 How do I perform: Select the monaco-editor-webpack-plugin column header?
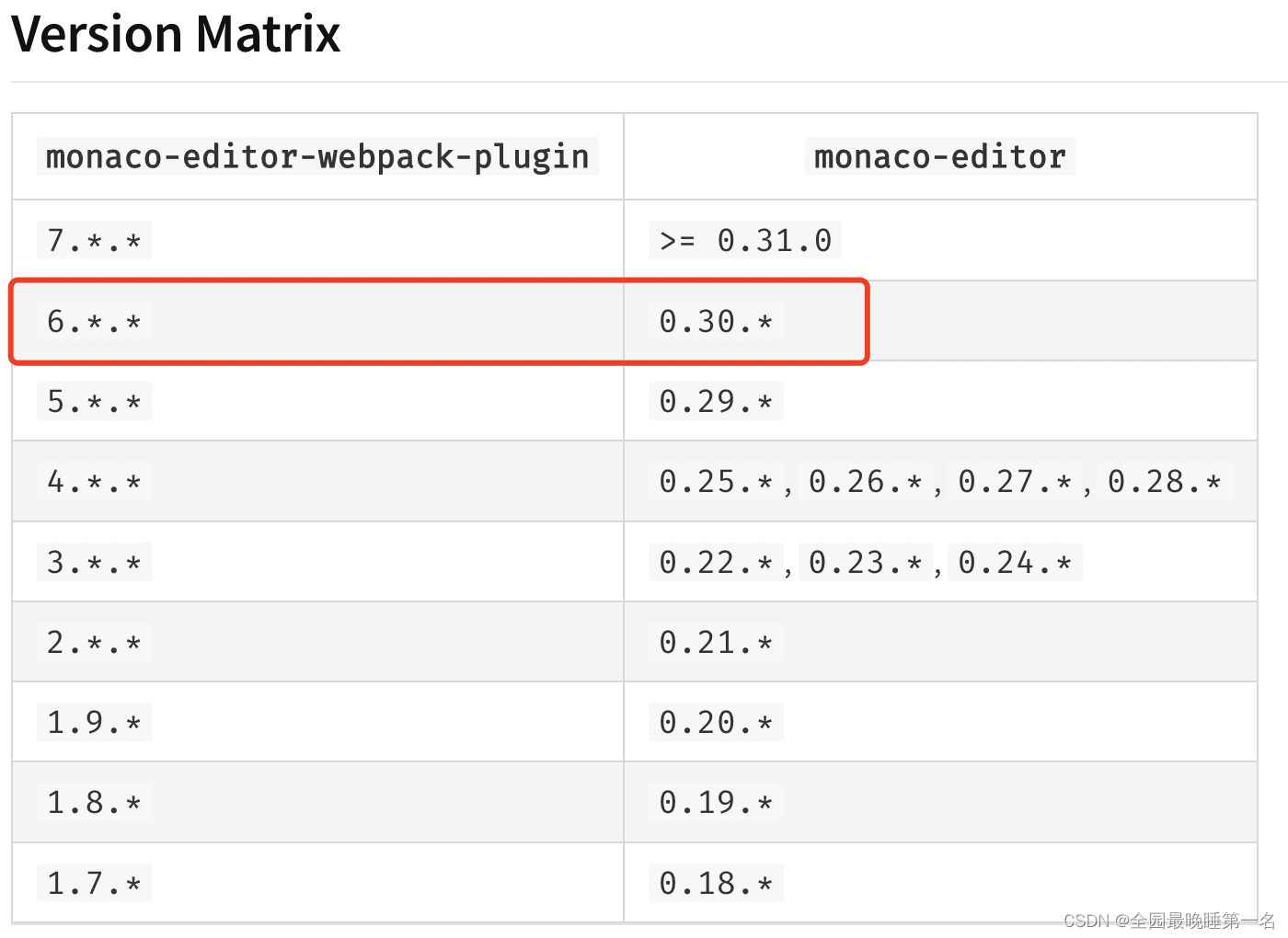[x=317, y=156]
